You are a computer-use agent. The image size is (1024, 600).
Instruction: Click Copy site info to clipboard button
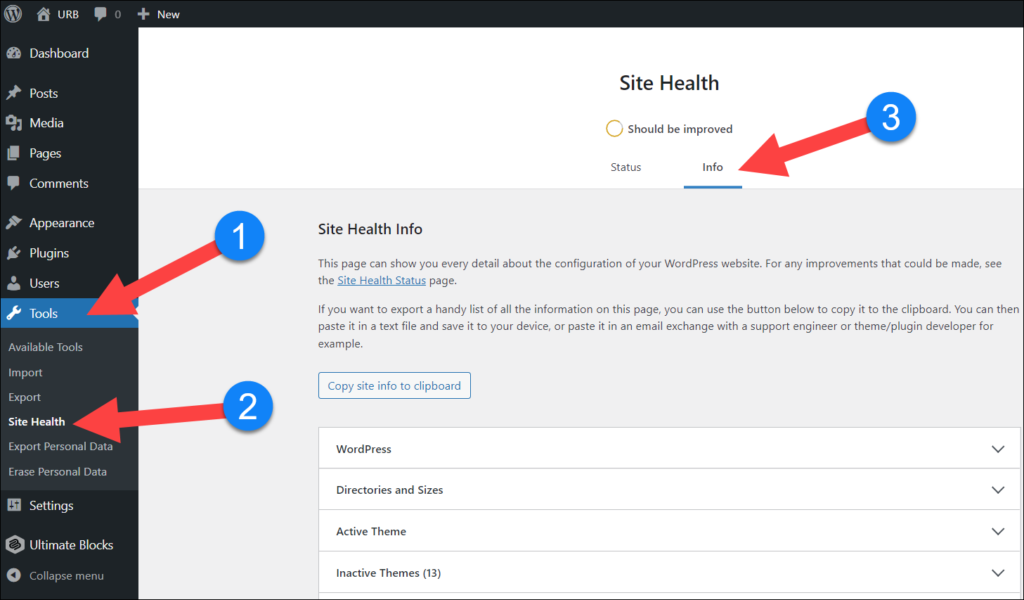[x=394, y=386]
